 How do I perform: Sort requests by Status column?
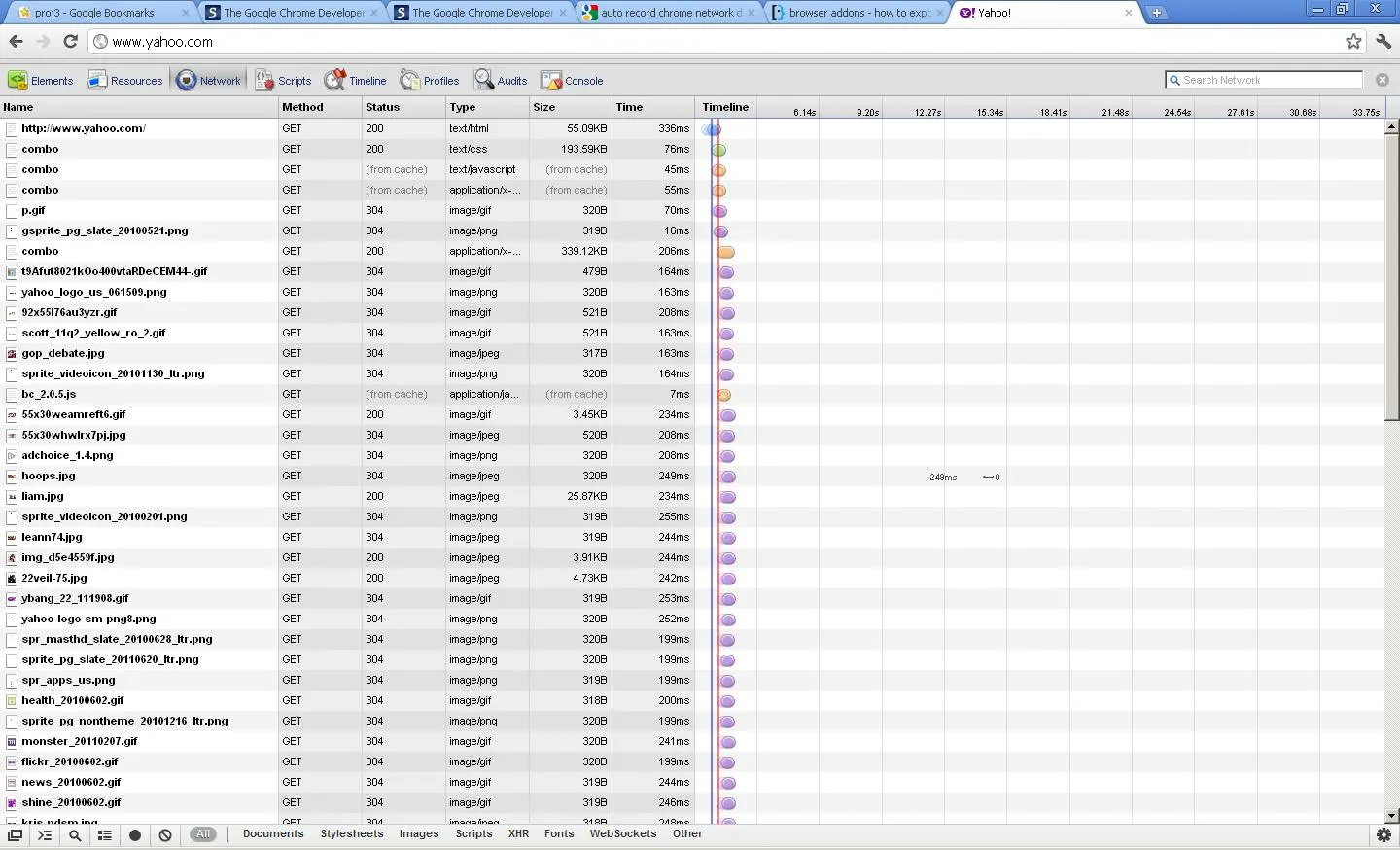pos(403,107)
